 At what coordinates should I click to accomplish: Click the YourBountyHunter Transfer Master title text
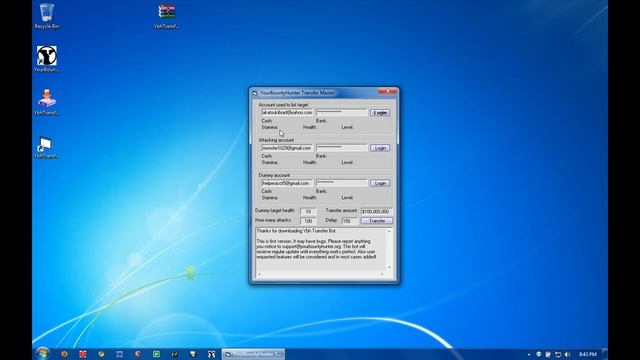tap(298, 93)
